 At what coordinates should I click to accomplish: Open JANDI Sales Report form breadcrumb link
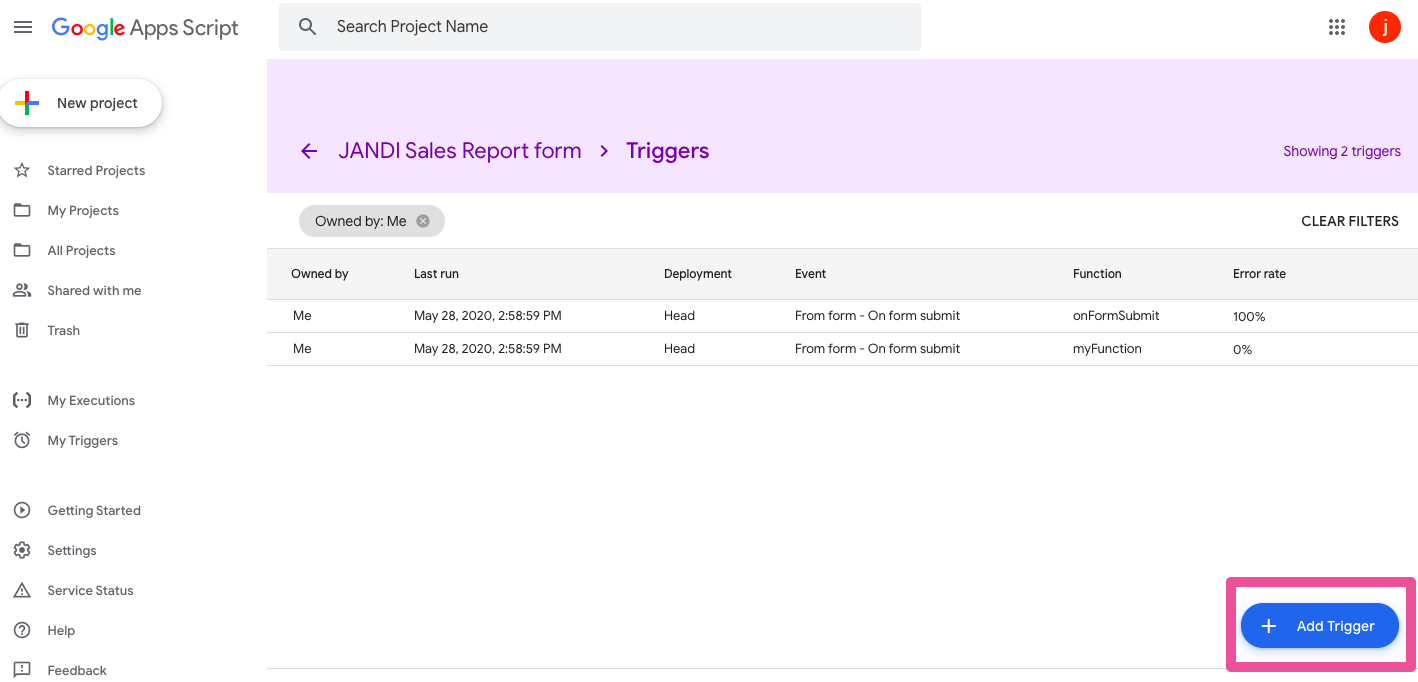tap(459, 151)
